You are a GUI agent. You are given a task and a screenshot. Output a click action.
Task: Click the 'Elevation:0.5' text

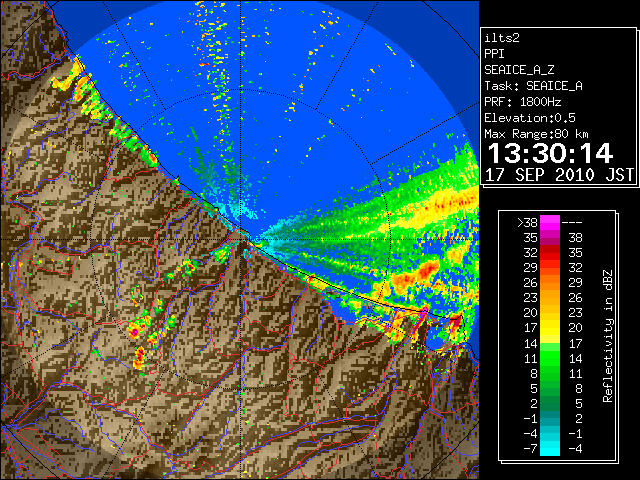(x=530, y=118)
